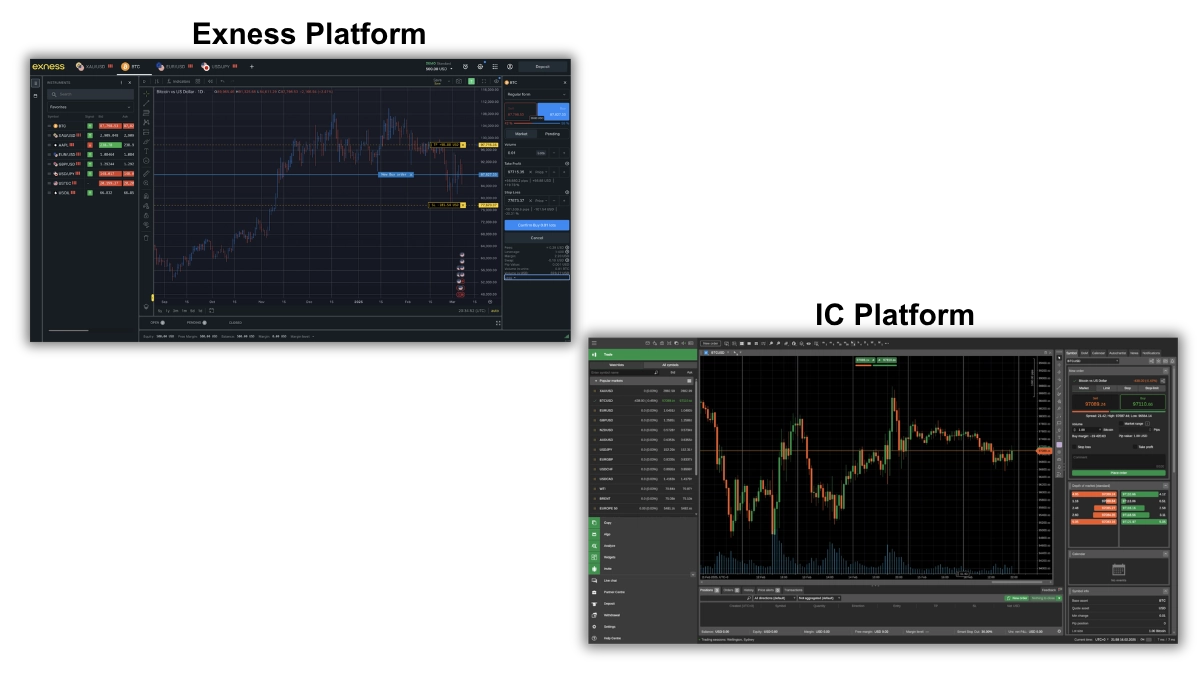
Task: Click the trash delete-drawings icon in Exness chart
Action: (146, 238)
